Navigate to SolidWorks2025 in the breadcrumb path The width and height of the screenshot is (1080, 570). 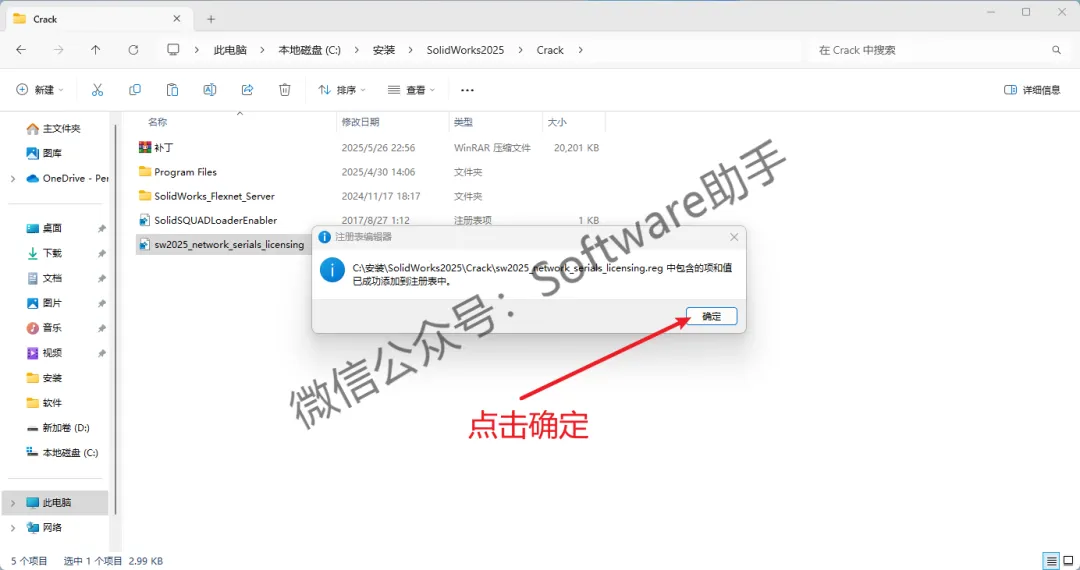pos(465,50)
